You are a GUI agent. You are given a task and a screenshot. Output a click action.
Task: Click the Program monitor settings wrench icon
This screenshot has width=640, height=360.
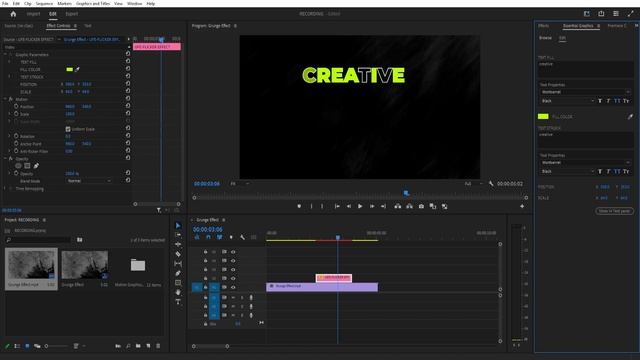tap(491, 184)
